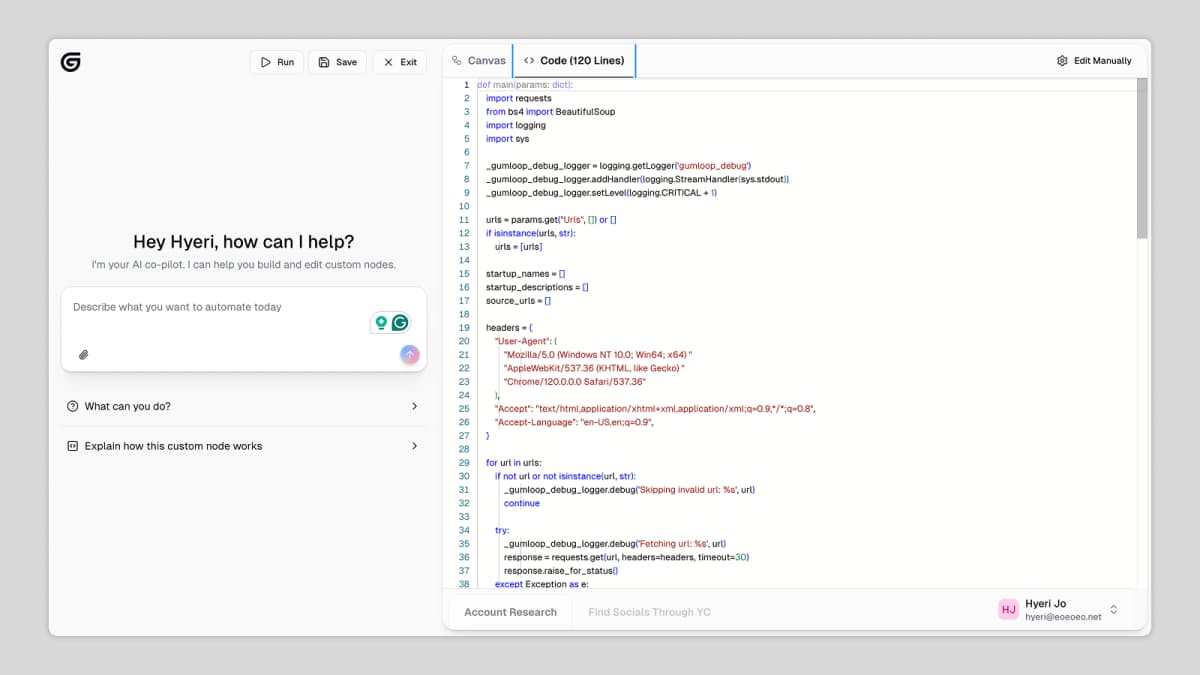Open 'Explain how this custom node works'

tap(243, 446)
